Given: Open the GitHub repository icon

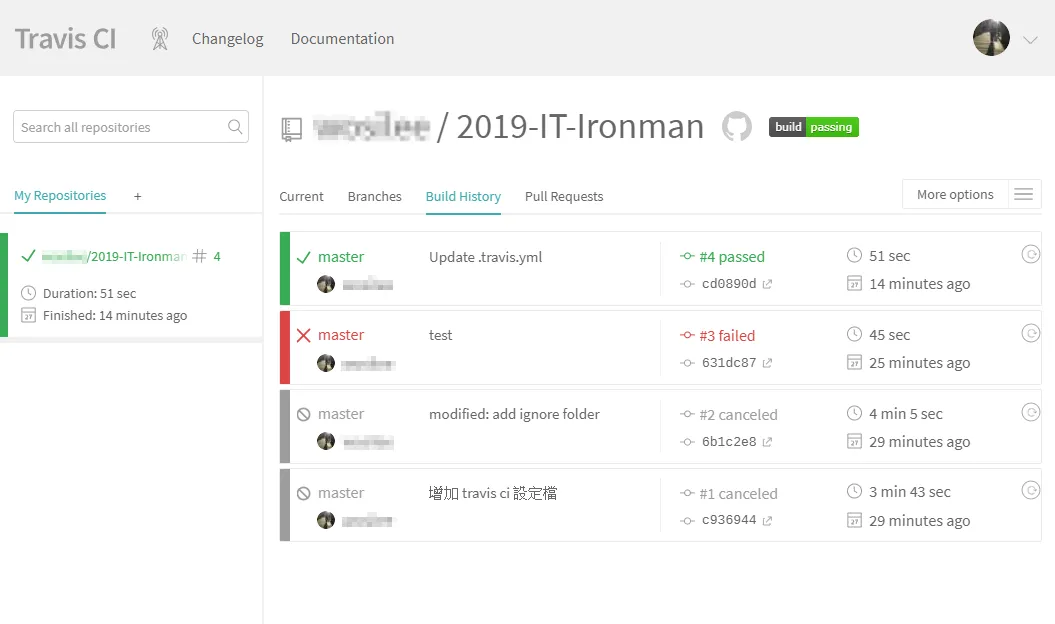Looking at the screenshot, I should pyautogui.click(x=737, y=127).
